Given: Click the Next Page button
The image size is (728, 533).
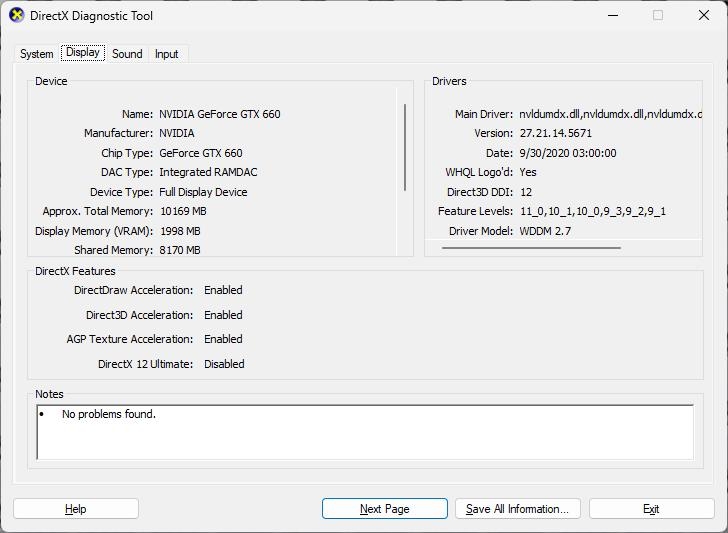Looking at the screenshot, I should pos(384,509).
